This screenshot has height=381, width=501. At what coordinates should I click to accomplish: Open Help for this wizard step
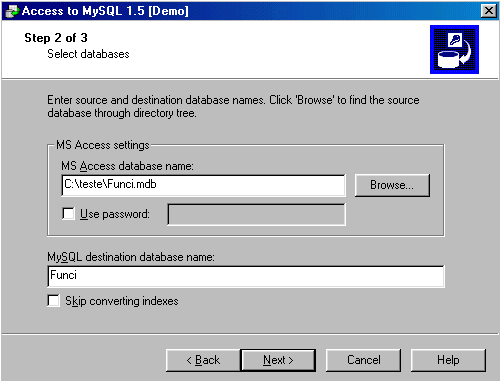[448, 360]
